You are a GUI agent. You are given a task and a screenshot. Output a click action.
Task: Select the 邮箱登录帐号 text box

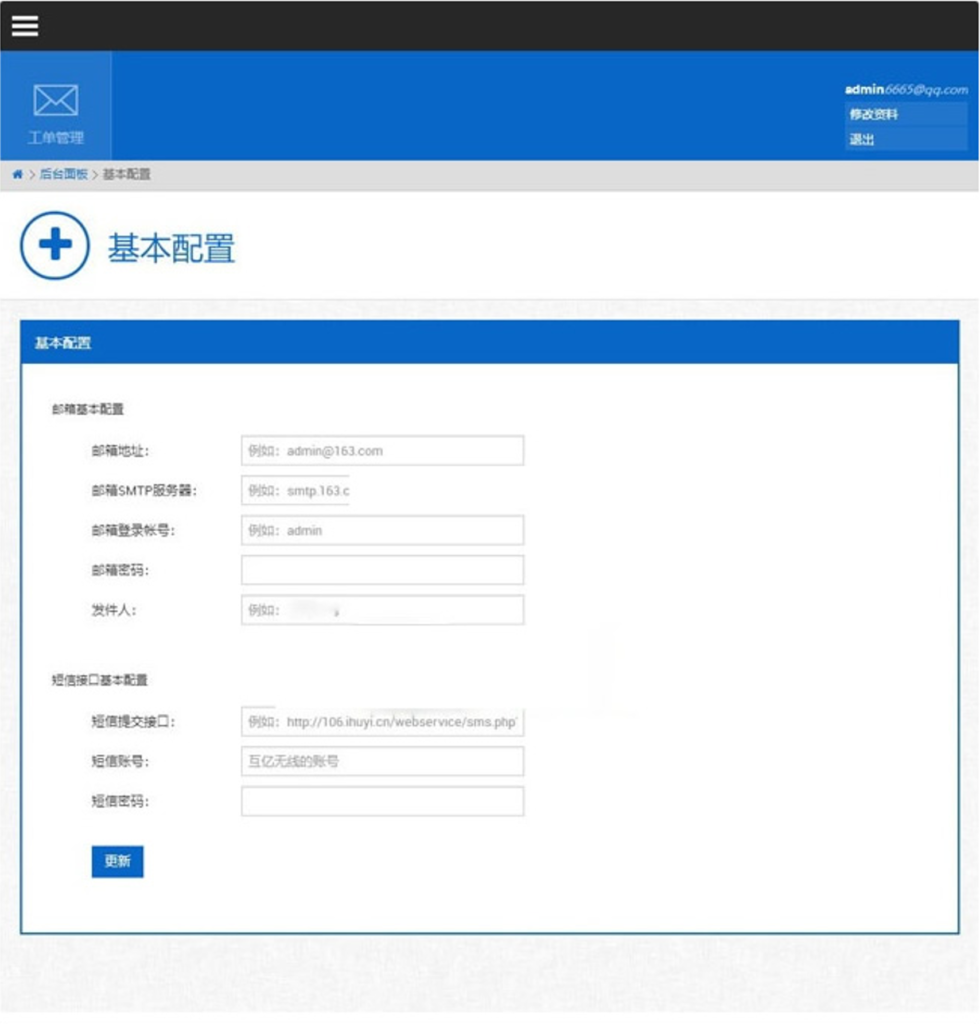pyautogui.click(x=383, y=531)
